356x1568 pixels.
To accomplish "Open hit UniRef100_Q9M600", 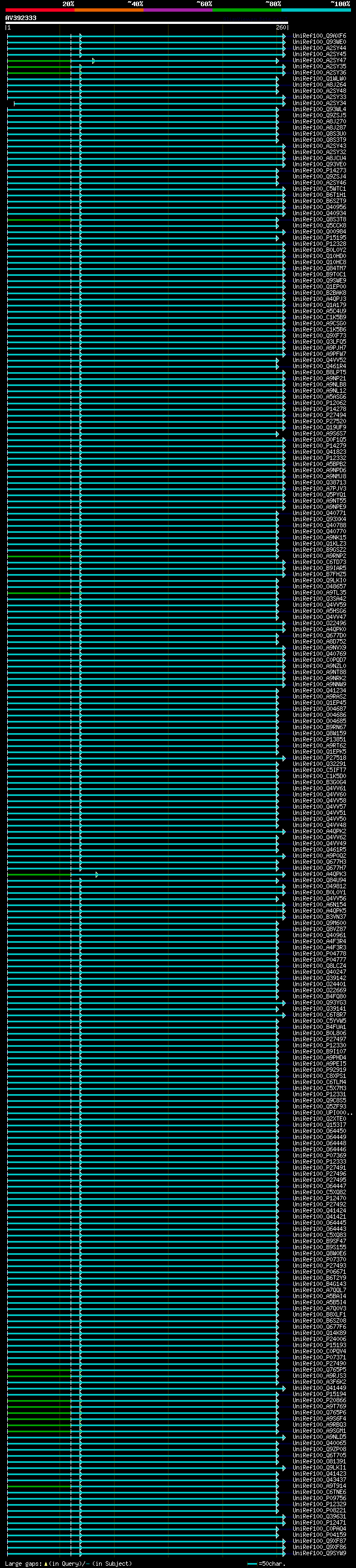I will tap(319, 923).
